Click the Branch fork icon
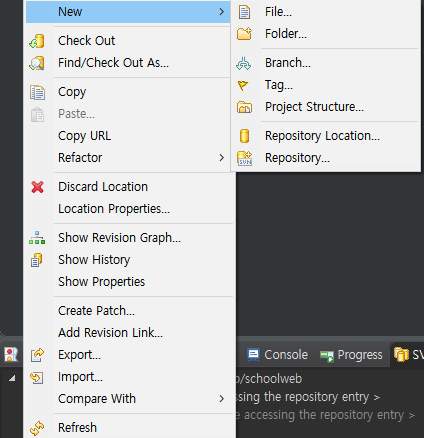Screen dimensions: 424x438 click(x=244, y=63)
